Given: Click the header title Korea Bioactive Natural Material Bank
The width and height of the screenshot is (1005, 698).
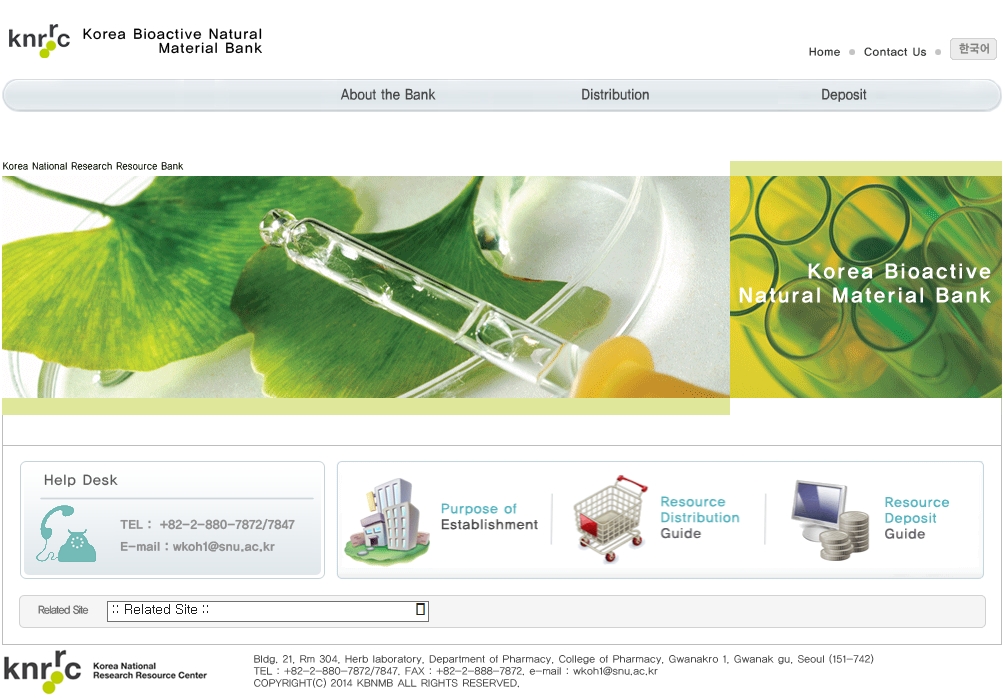Looking at the screenshot, I should (172, 41).
